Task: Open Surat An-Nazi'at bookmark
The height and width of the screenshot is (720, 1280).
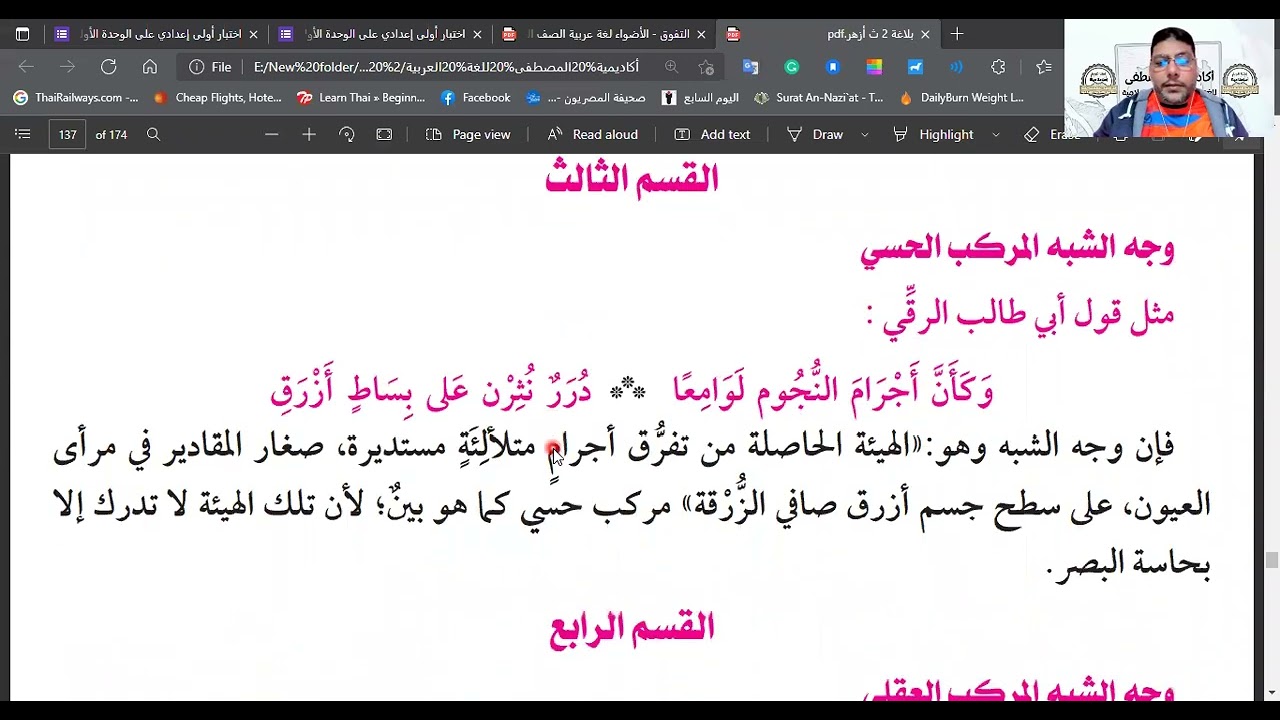Action: point(819,98)
